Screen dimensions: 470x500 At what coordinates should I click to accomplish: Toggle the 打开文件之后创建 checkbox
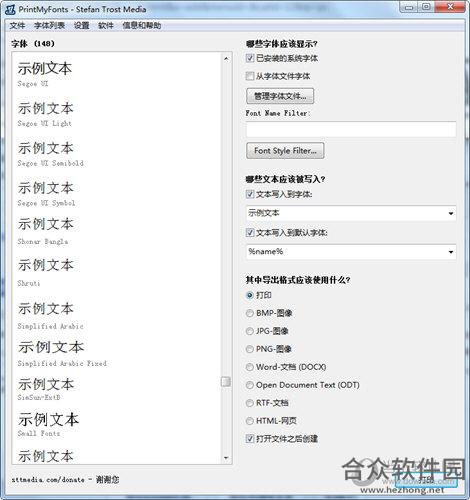[x=250, y=439]
